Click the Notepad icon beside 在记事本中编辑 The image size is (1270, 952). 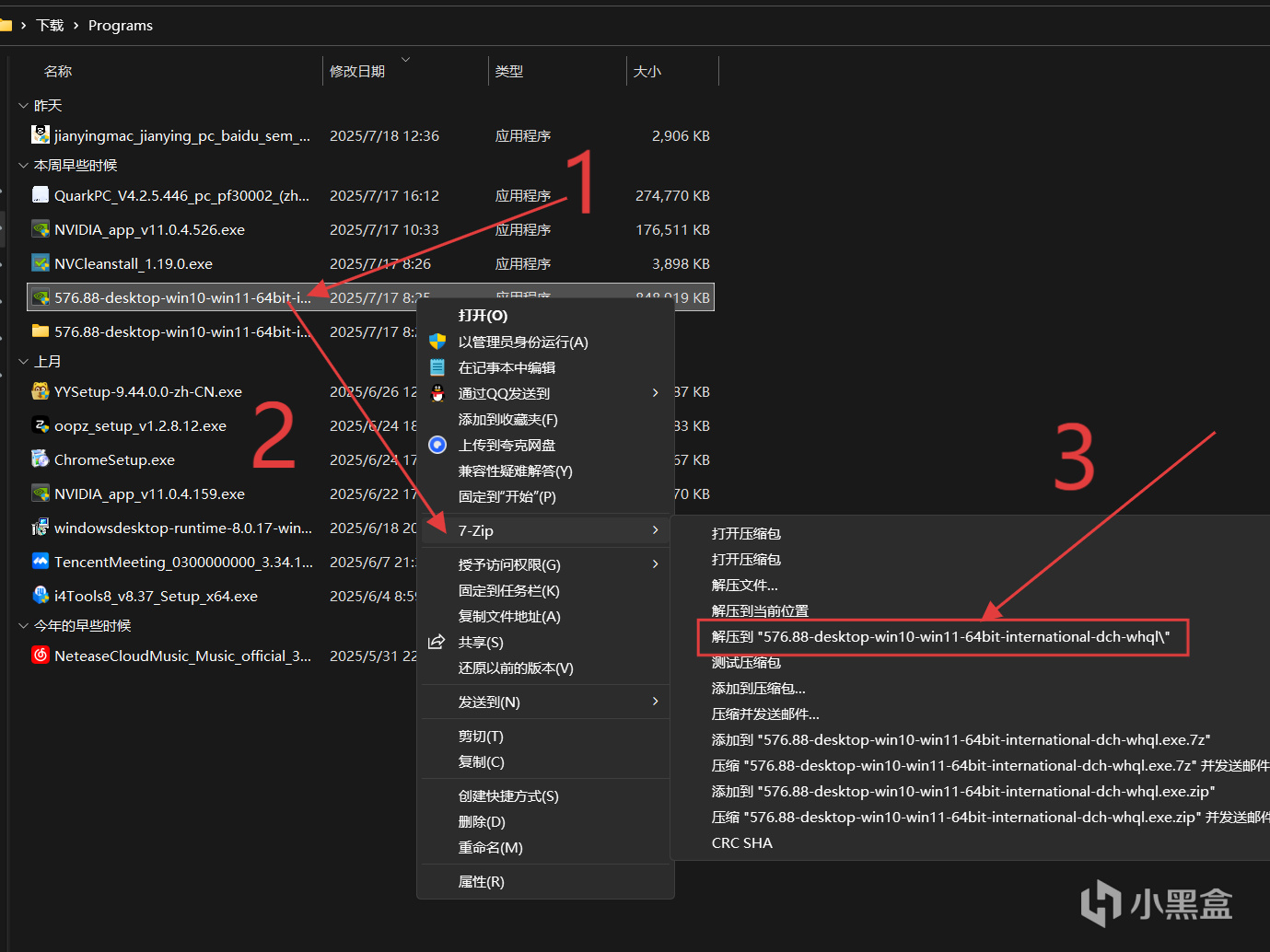click(x=438, y=367)
